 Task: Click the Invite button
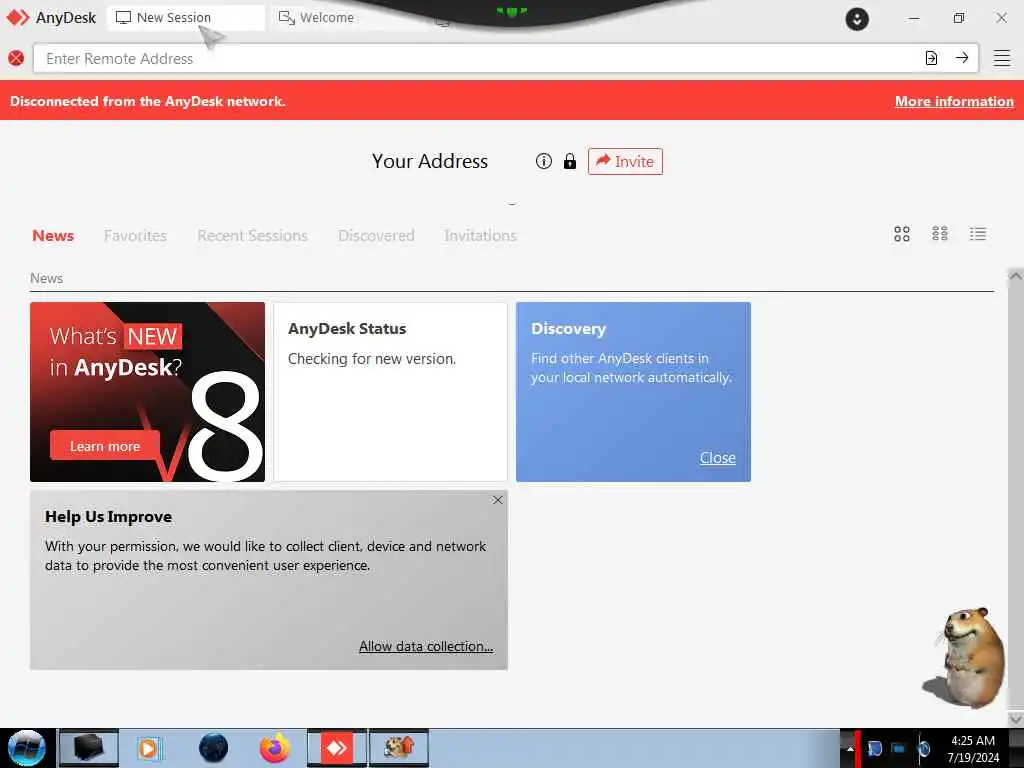point(625,161)
